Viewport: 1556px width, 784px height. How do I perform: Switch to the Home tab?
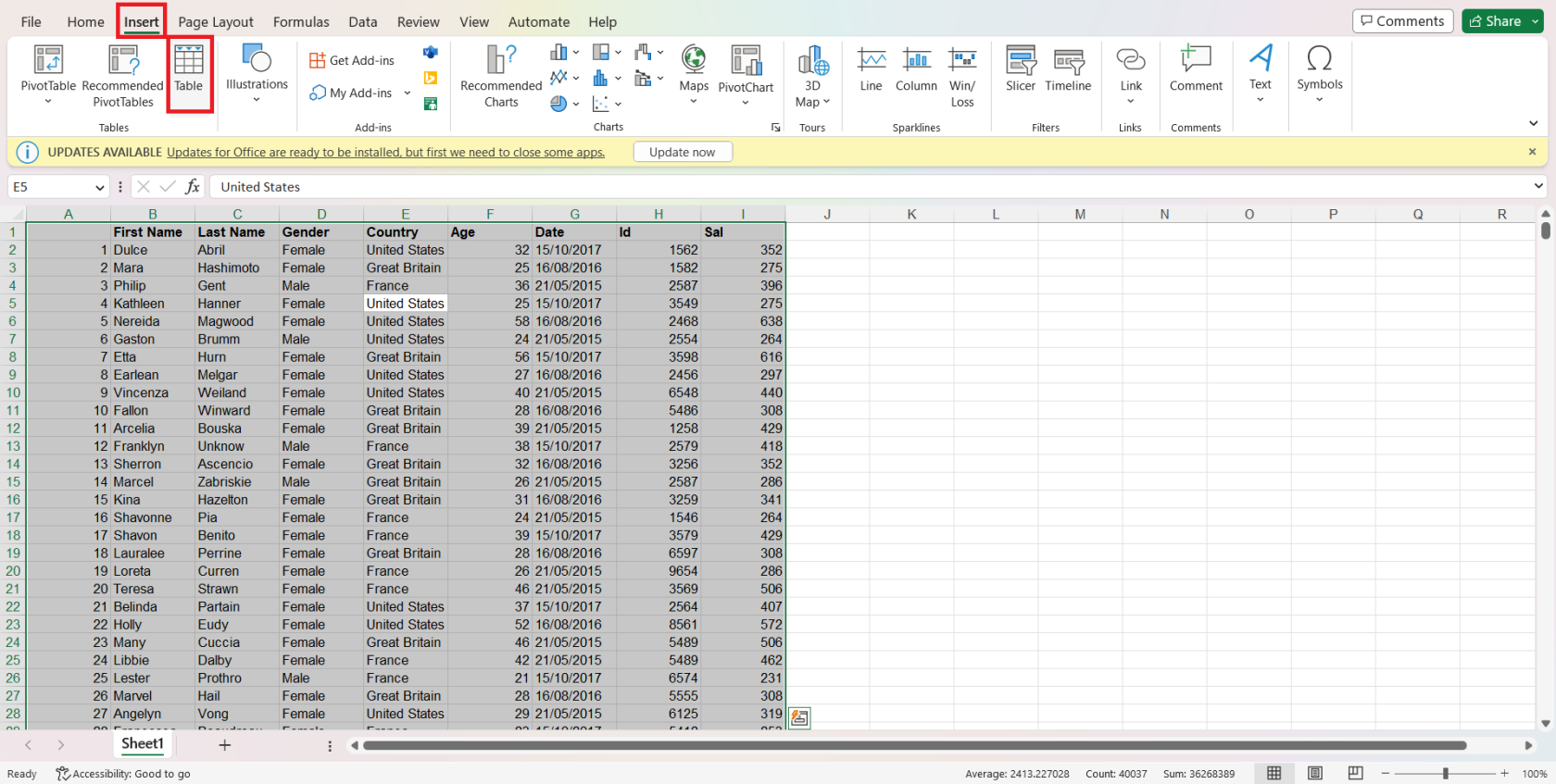(x=85, y=21)
